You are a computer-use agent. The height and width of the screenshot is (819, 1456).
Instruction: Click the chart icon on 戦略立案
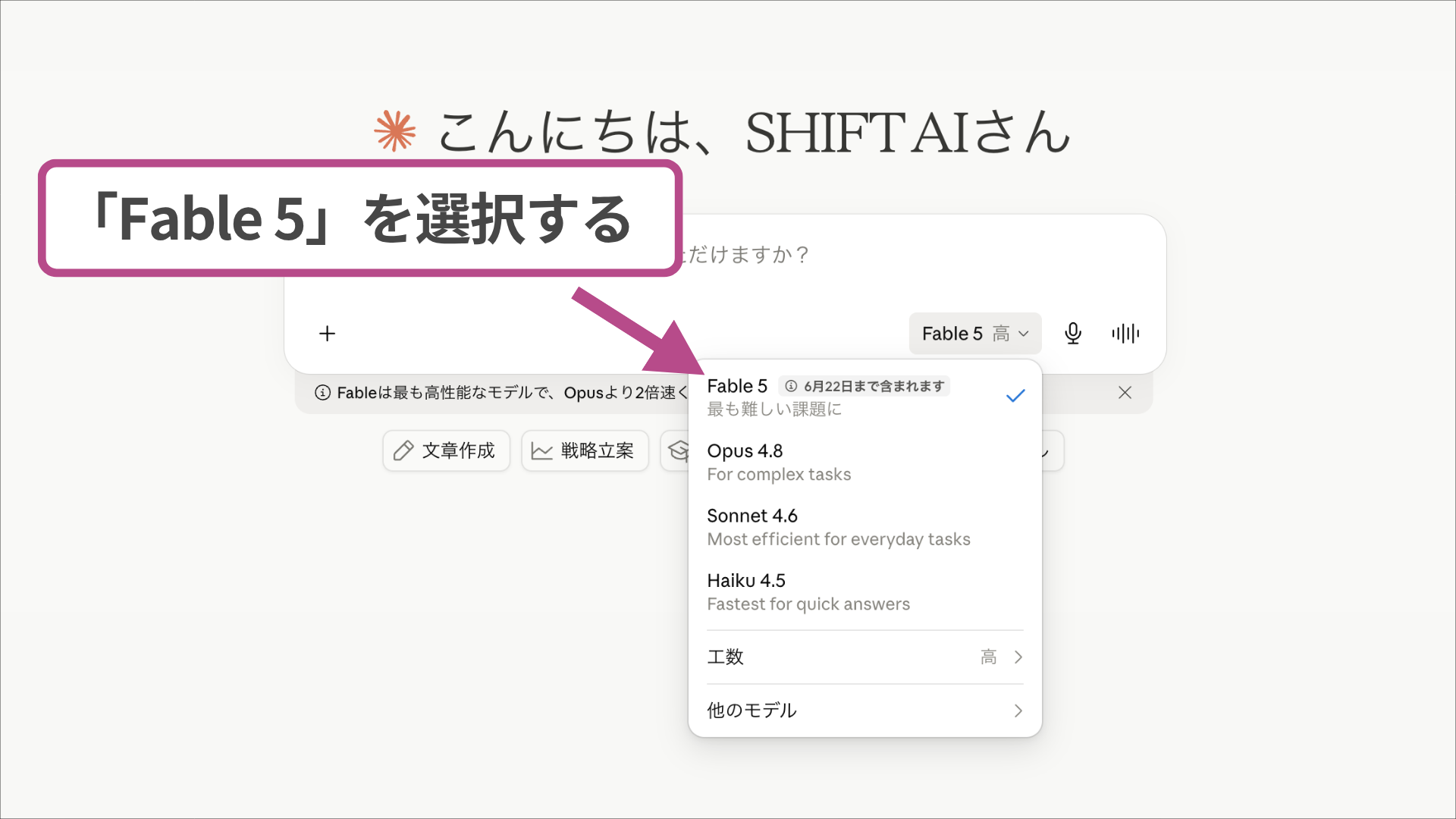tap(541, 450)
